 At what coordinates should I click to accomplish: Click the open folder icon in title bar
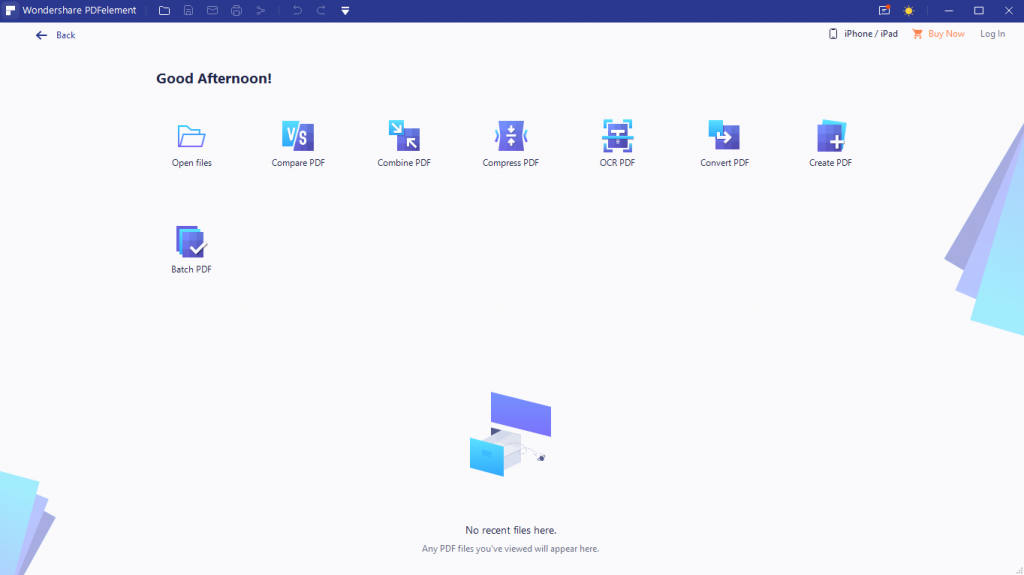pos(165,10)
